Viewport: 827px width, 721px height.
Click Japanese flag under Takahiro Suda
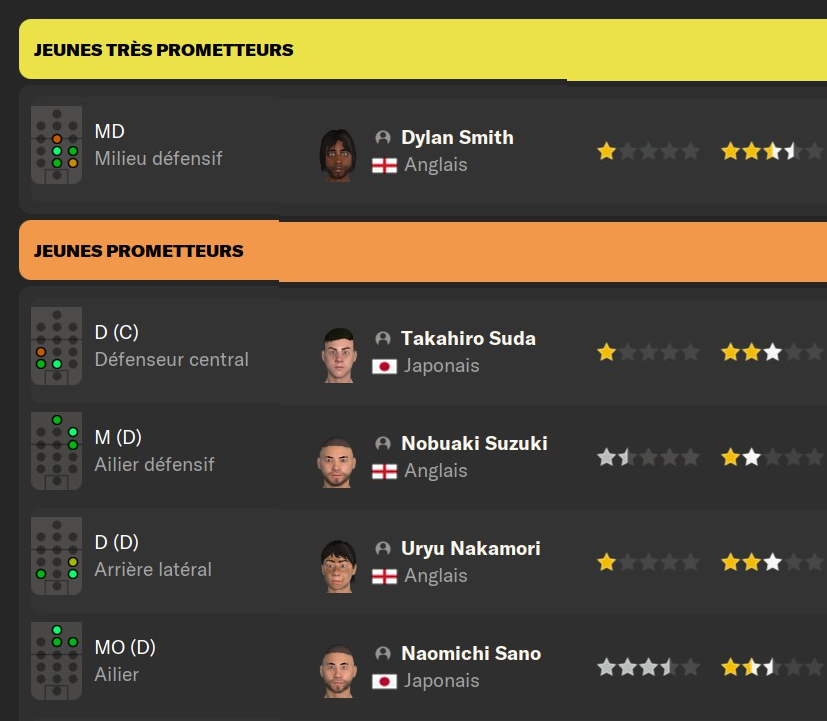[384, 366]
